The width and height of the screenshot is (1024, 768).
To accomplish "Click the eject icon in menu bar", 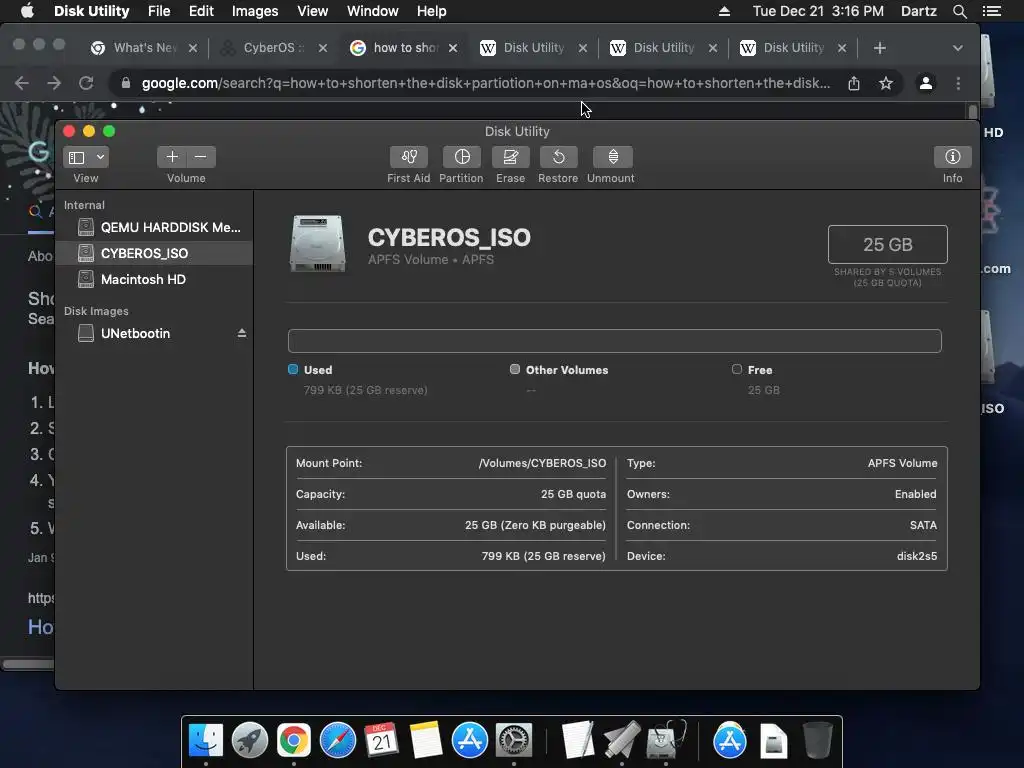I will [724, 11].
